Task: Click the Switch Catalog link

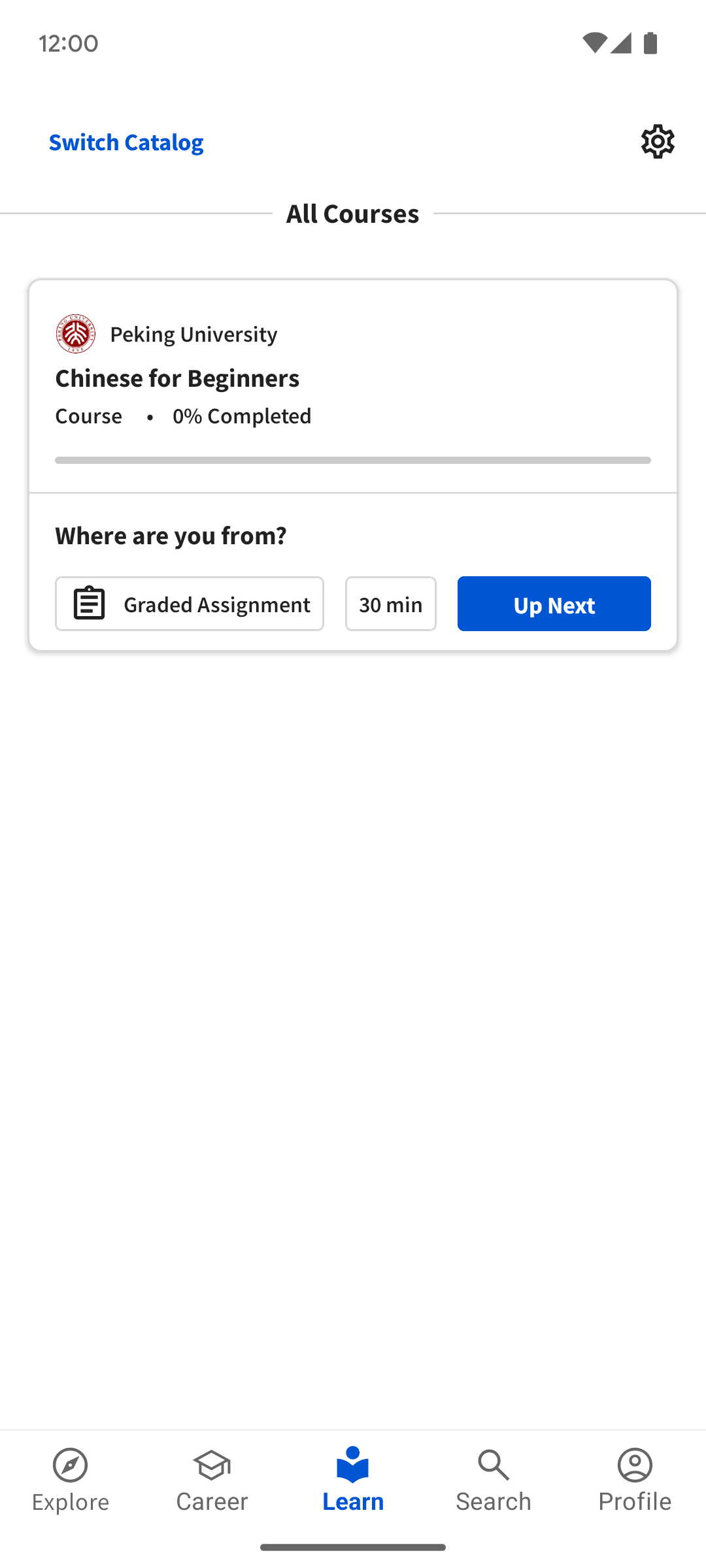Action: click(126, 142)
